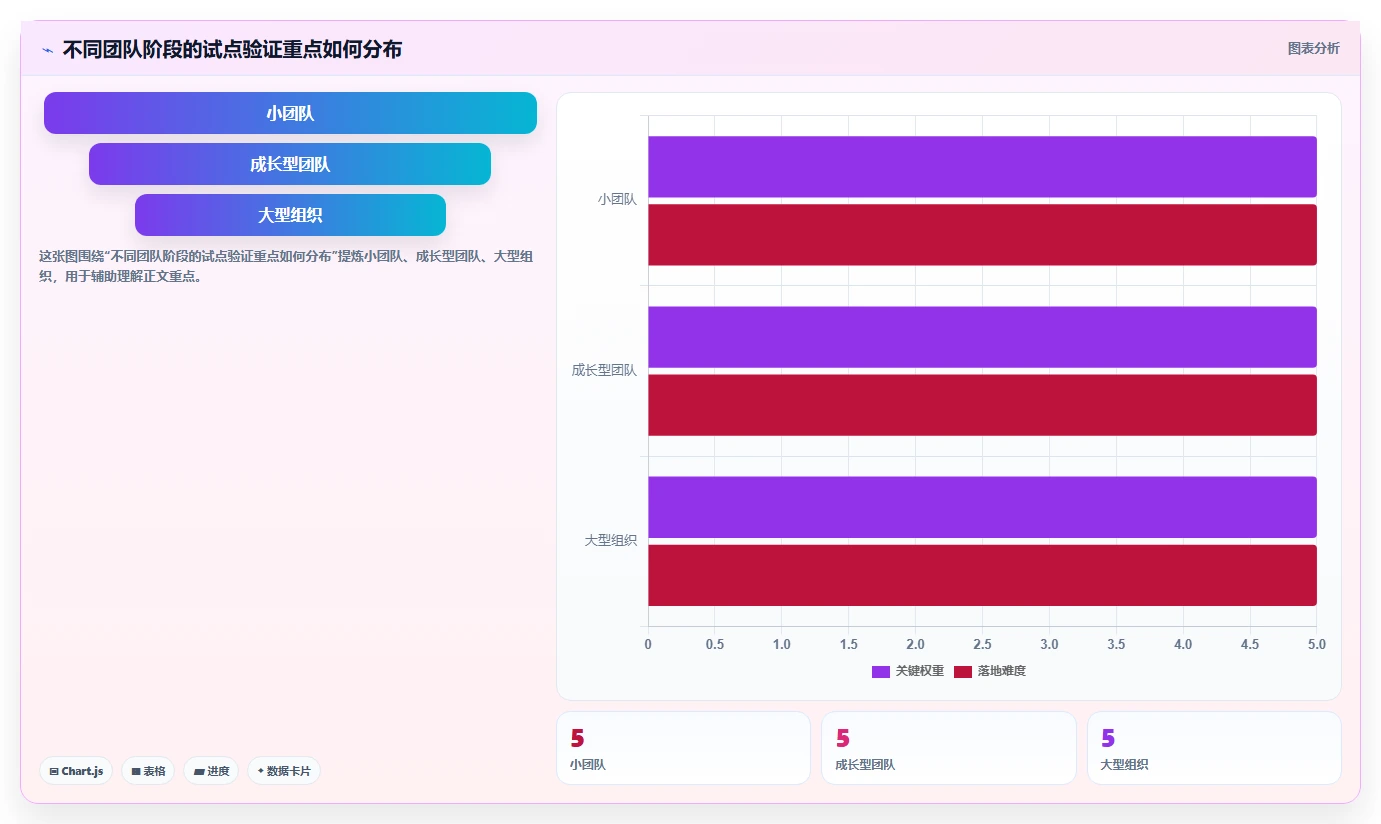Open the 成长型团队 data card showing 5
The width and height of the screenshot is (1381, 824).
(948, 748)
